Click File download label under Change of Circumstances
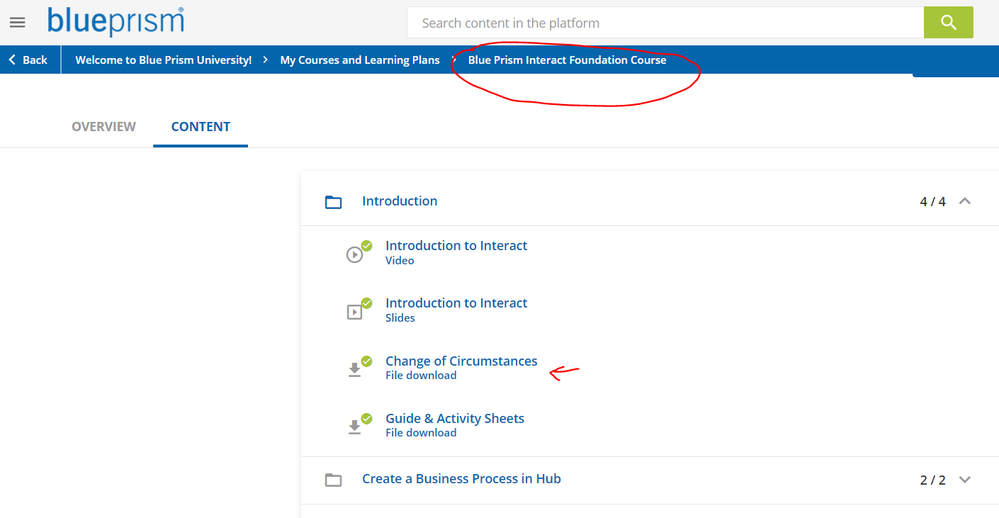 pyautogui.click(x=421, y=375)
